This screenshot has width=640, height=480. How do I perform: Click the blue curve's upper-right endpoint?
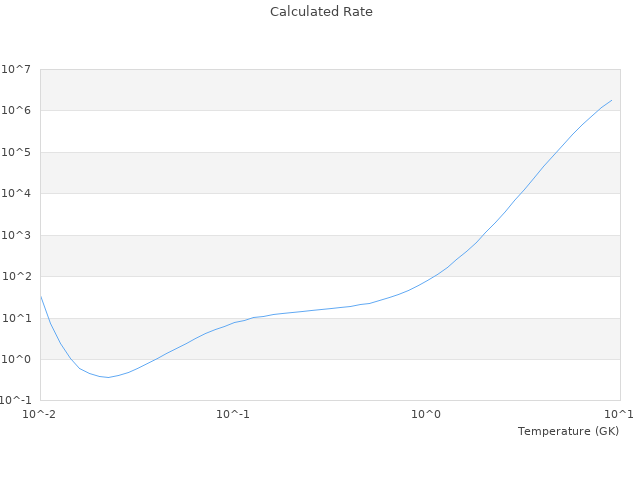click(x=612, y=99)
